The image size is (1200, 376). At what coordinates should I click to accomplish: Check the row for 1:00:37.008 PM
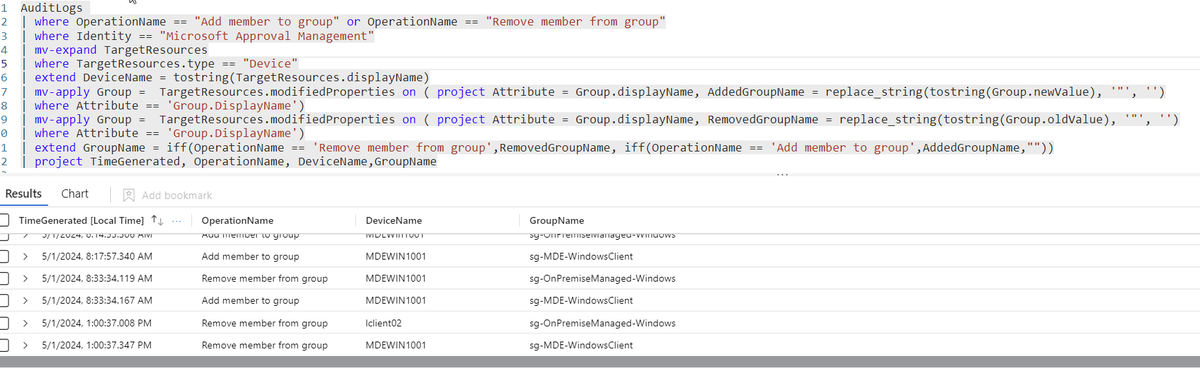click(x=5, y=323)
